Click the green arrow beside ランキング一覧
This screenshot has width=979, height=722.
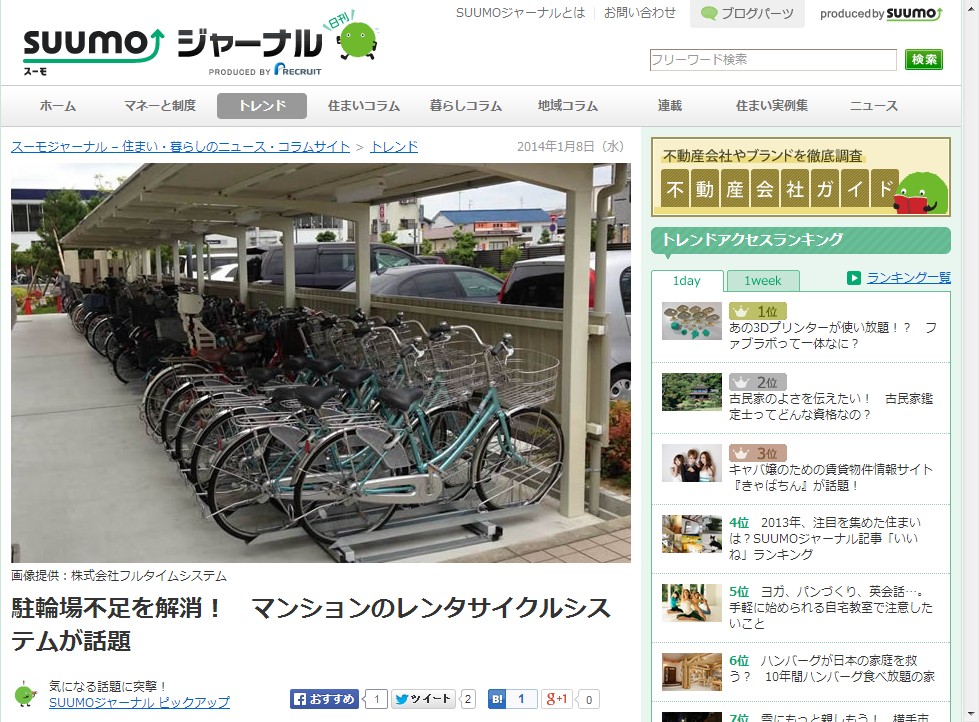pyautogui.click(x=854, y=278)
